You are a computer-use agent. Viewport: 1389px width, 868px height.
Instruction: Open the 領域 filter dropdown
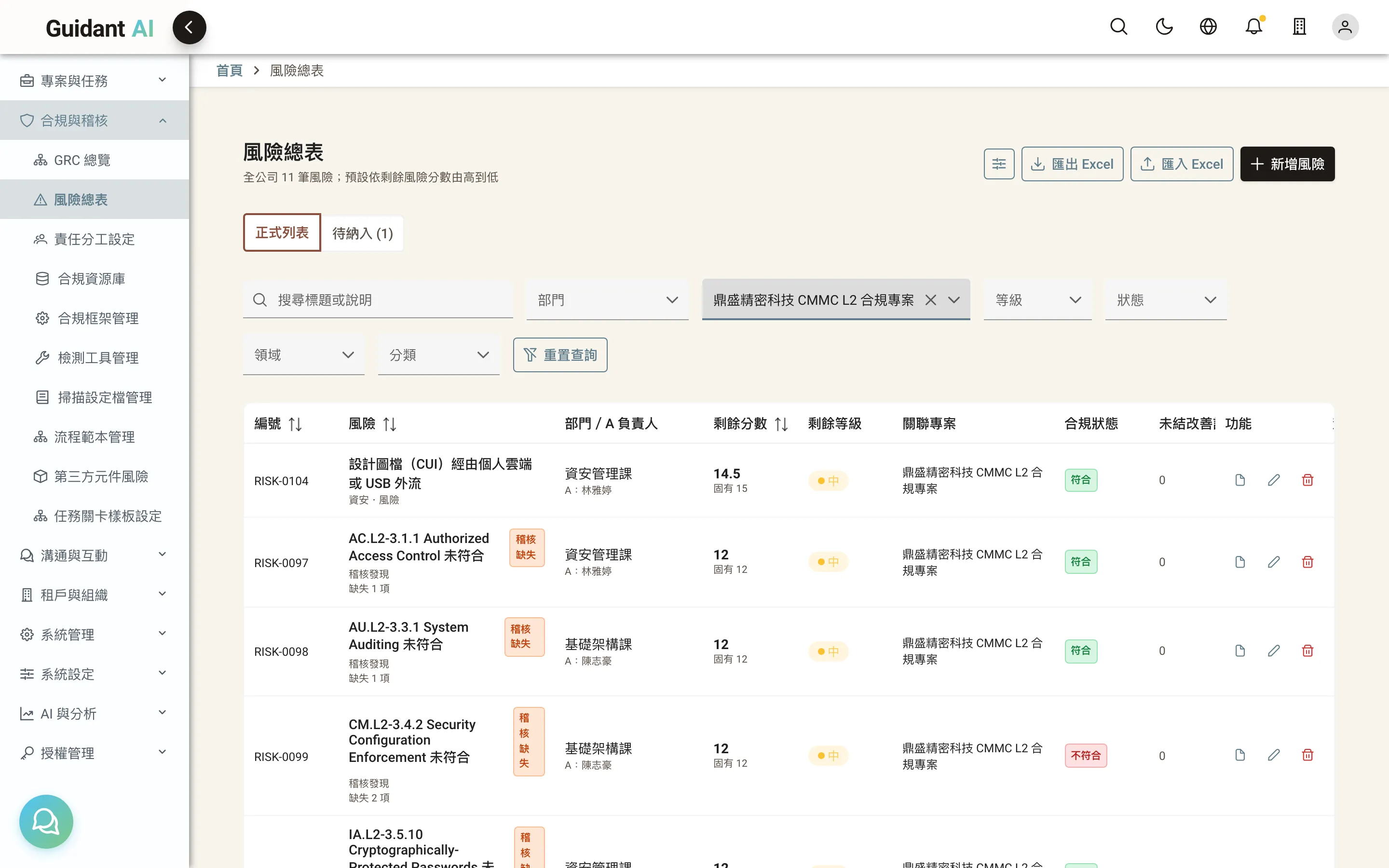(304, 355)
